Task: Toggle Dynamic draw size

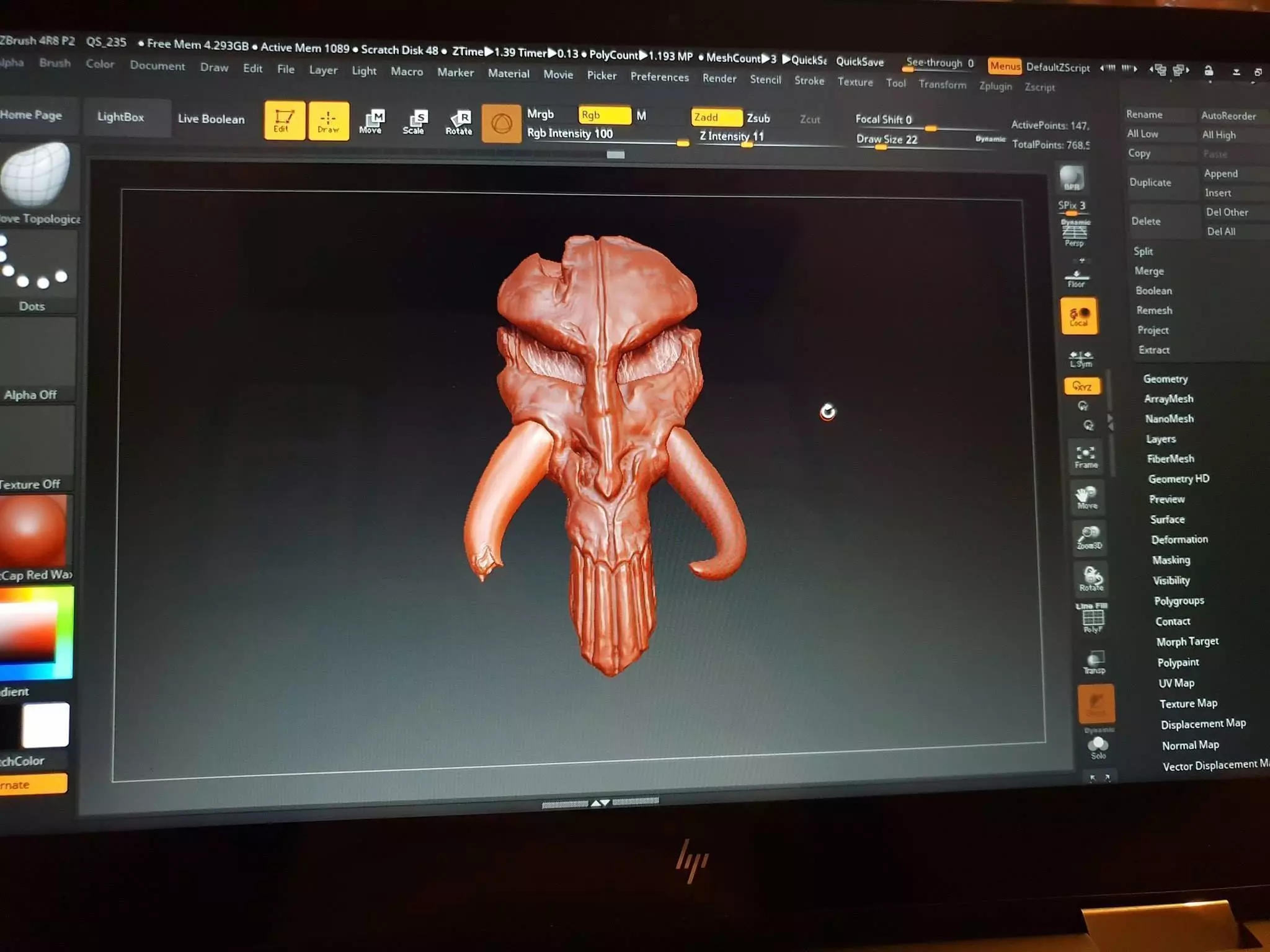Action: click(x=990, y=139)
